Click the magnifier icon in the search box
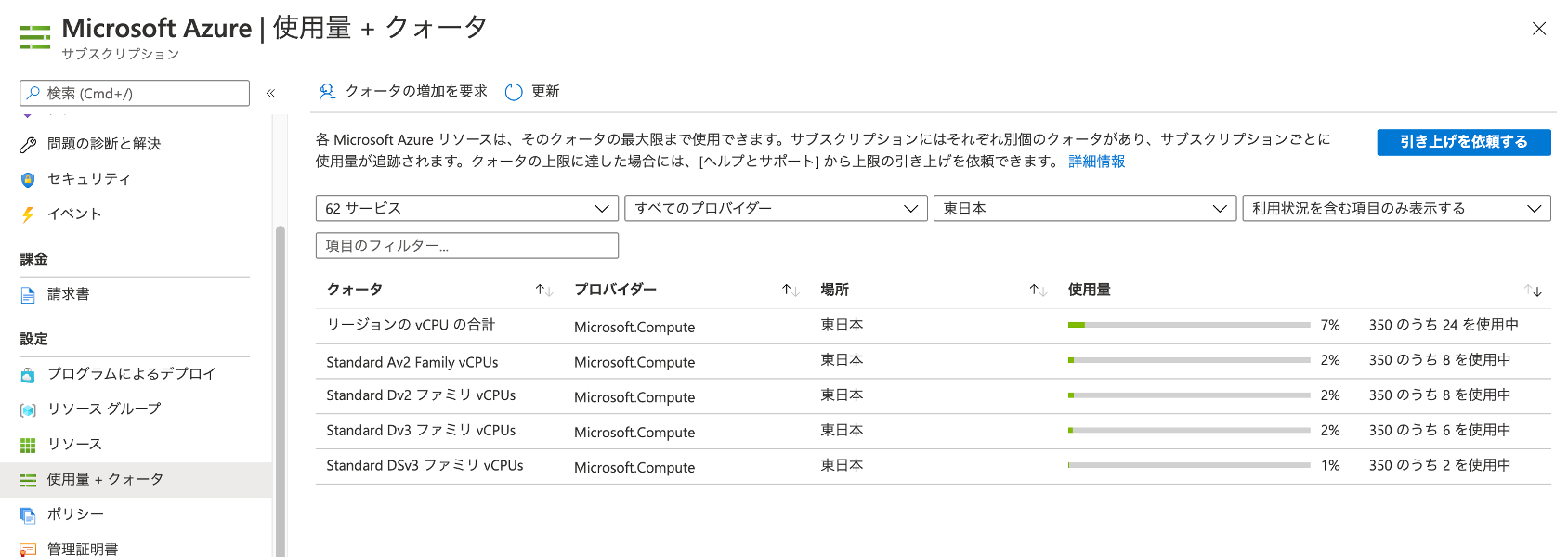Screen dimensions: 1568x557 click(x=33, y=93)
